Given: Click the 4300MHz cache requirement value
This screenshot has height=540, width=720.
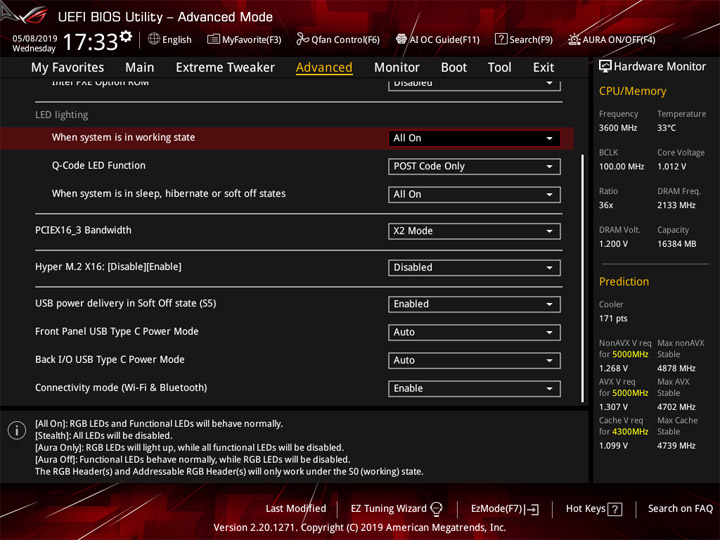Looking at the screenshot, I should click(630, 432).
